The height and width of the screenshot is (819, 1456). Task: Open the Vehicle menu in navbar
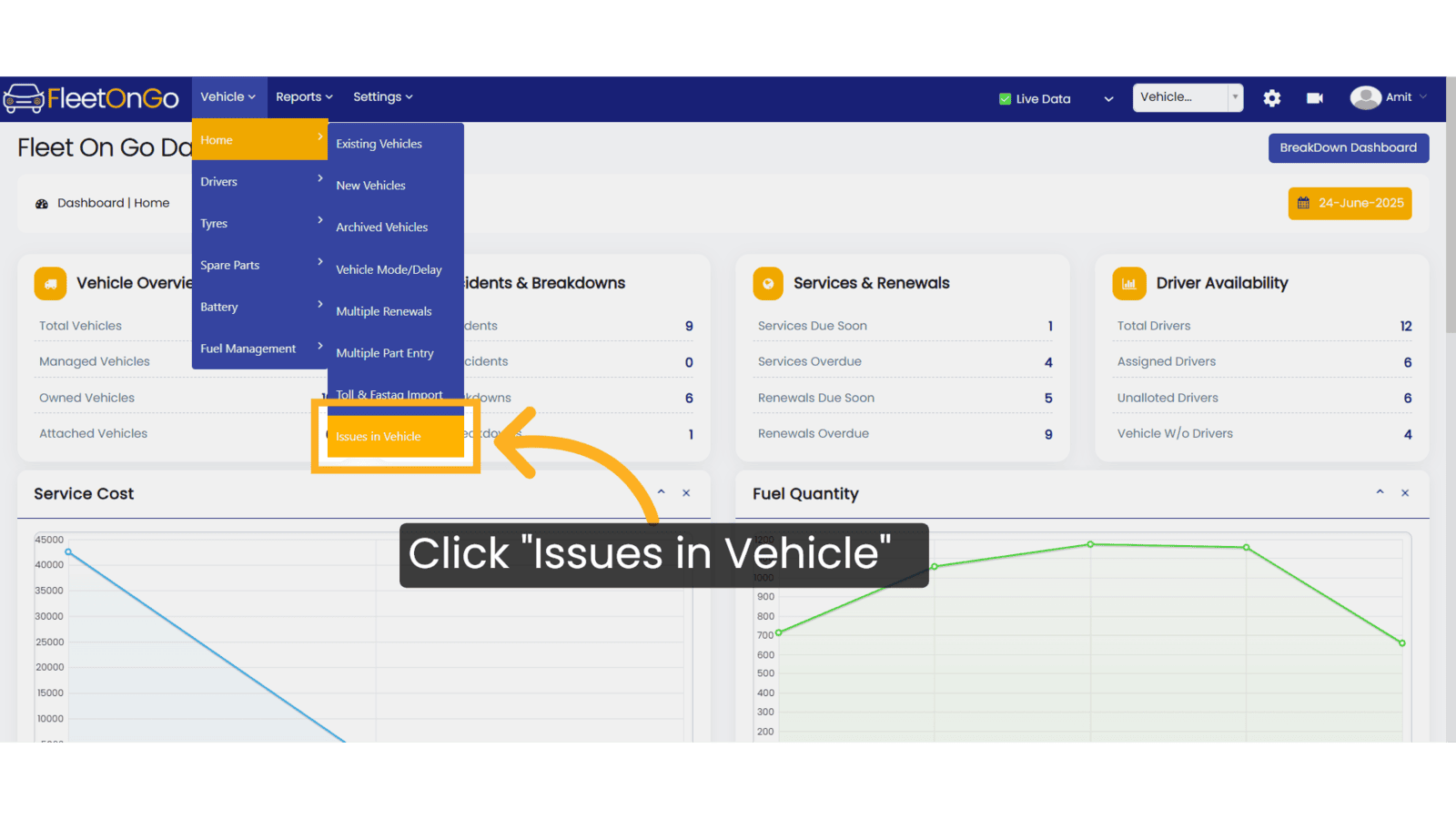coord(228,97)
